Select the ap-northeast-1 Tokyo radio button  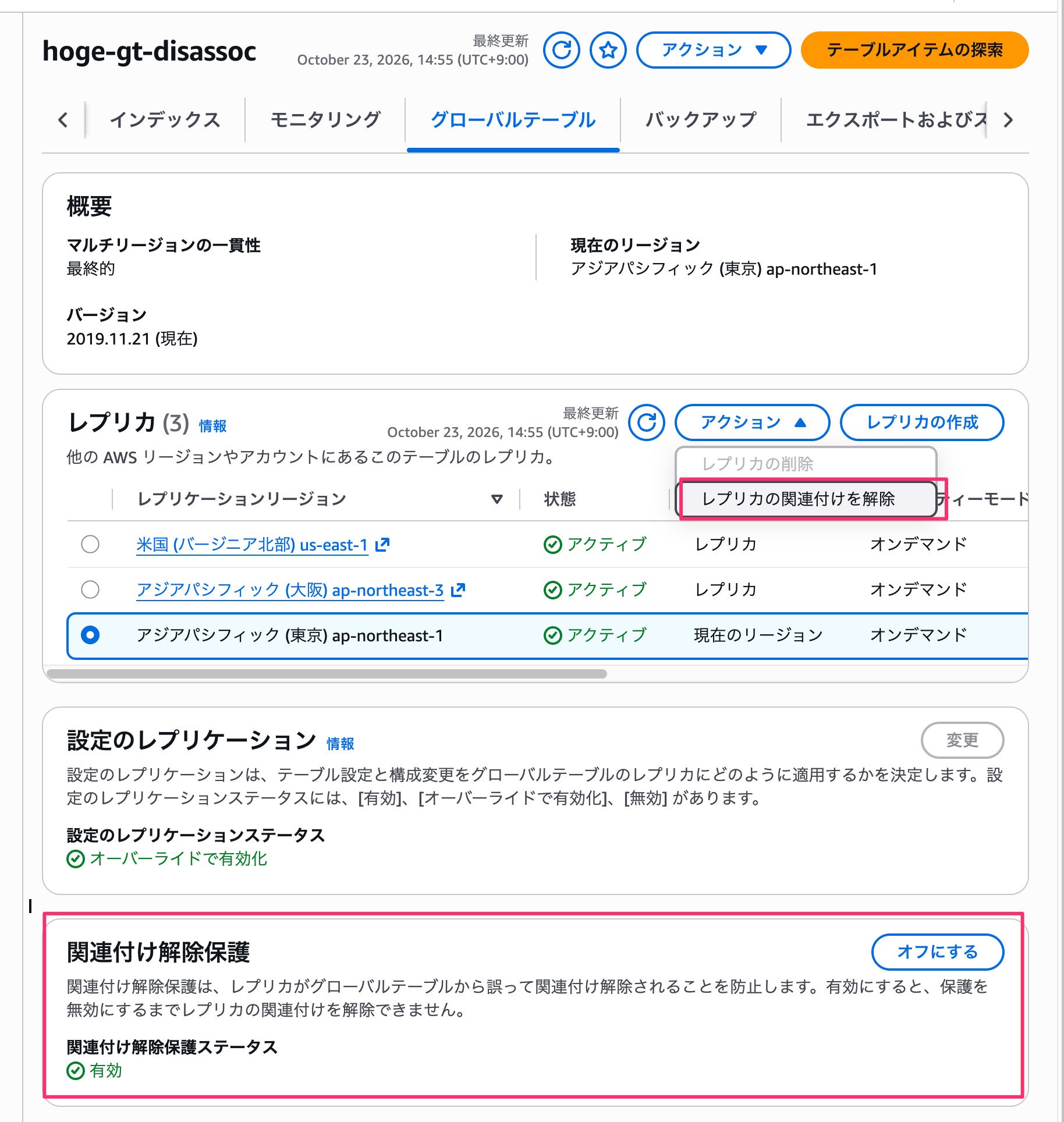coord(90,635)
